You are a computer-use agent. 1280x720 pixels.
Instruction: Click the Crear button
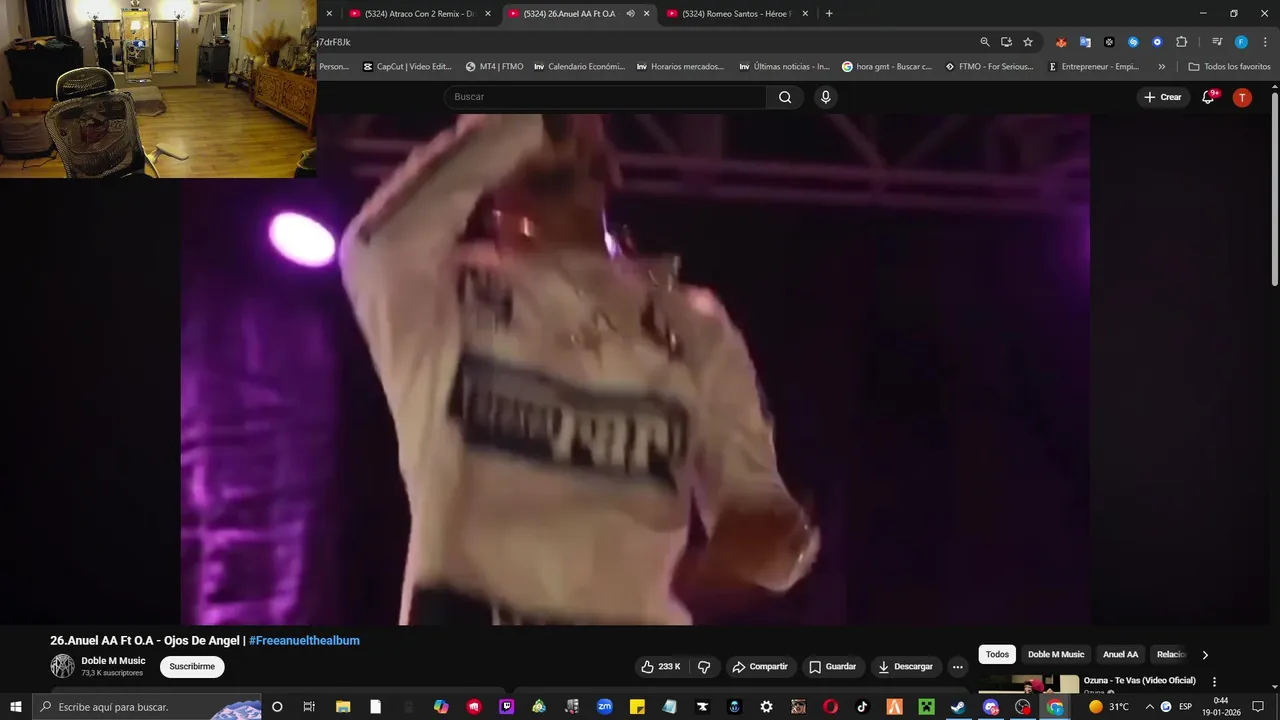1162,97
